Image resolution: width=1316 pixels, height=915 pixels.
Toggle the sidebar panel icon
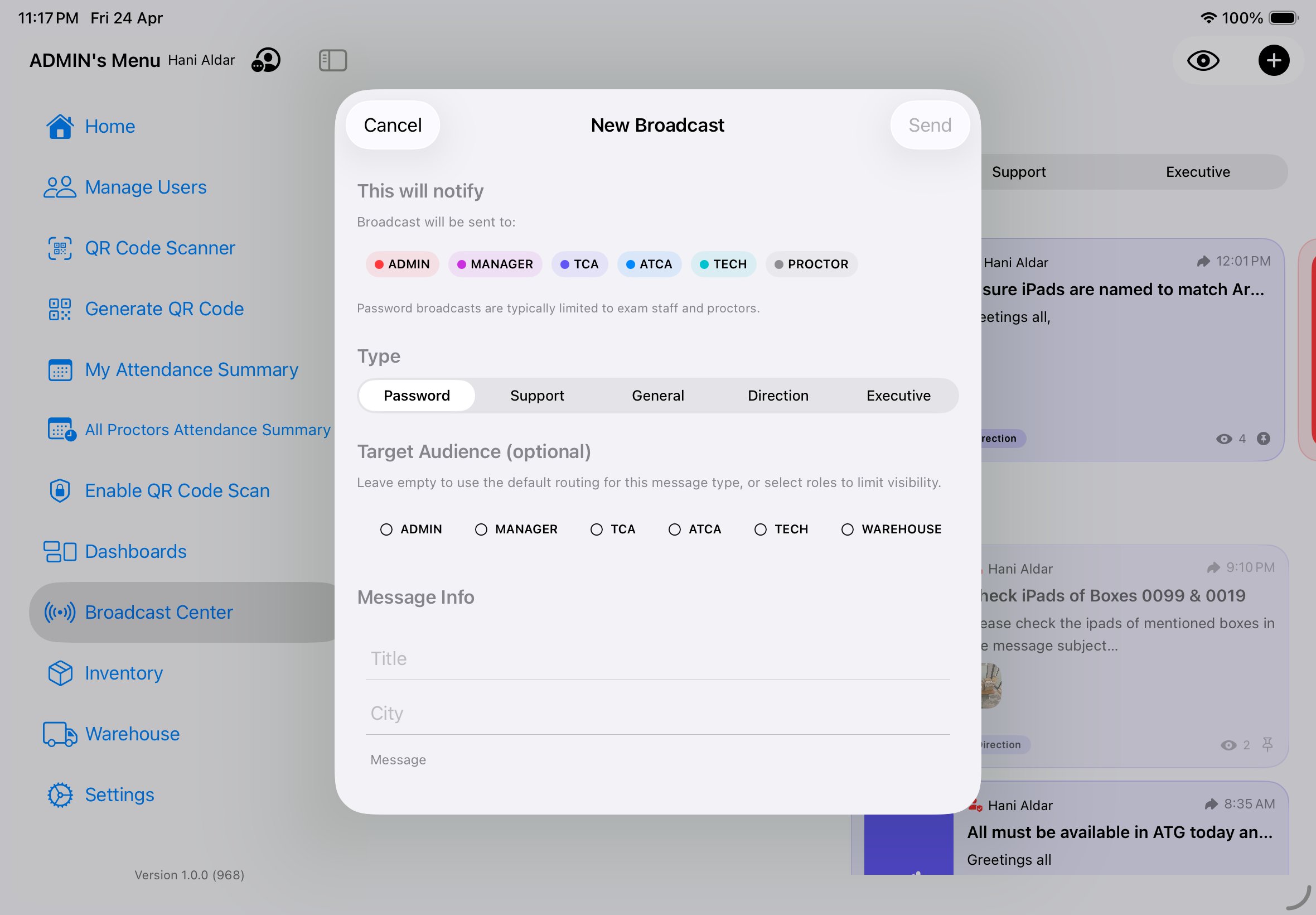[x=333, y=60]
